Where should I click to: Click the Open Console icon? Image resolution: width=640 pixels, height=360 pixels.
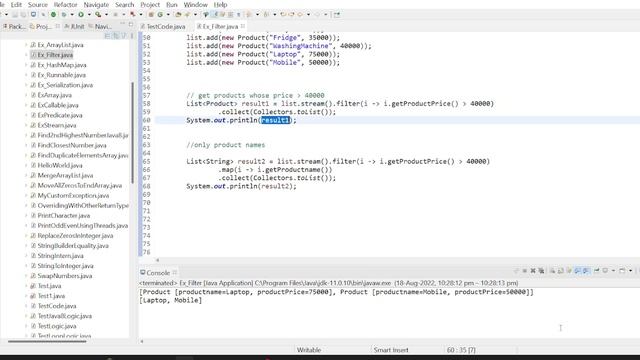tap(622, 271)
